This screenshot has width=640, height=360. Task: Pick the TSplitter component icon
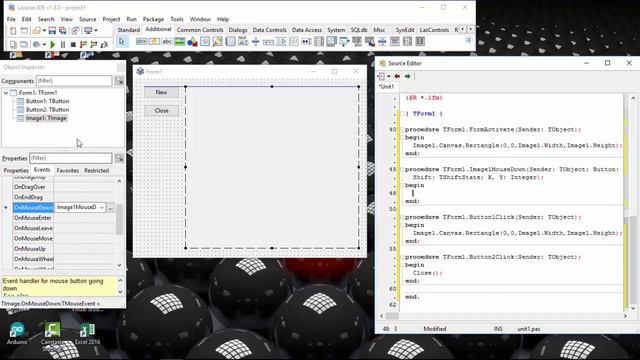(x=256, y=42)
